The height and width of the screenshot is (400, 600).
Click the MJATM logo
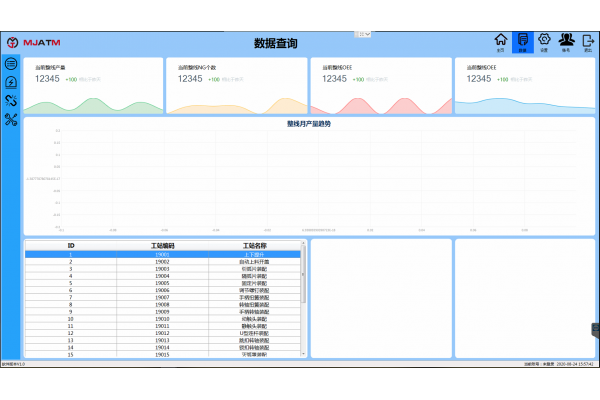tap(34, 42)
